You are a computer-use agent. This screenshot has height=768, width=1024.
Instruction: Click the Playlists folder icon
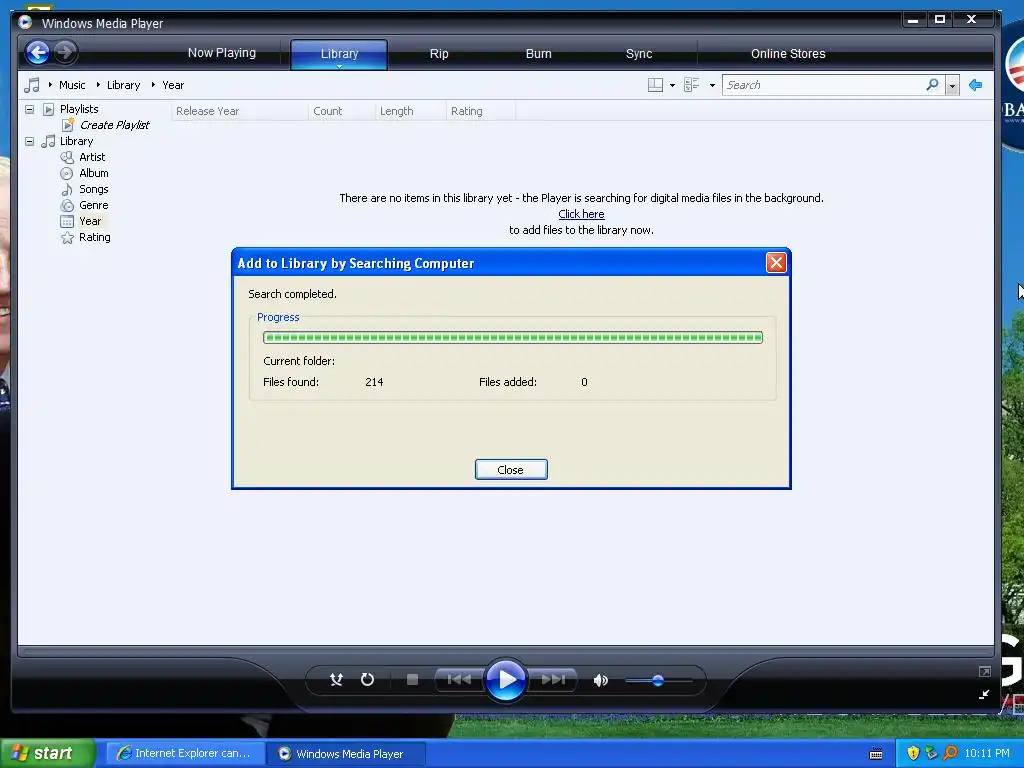tap(48, 109)
